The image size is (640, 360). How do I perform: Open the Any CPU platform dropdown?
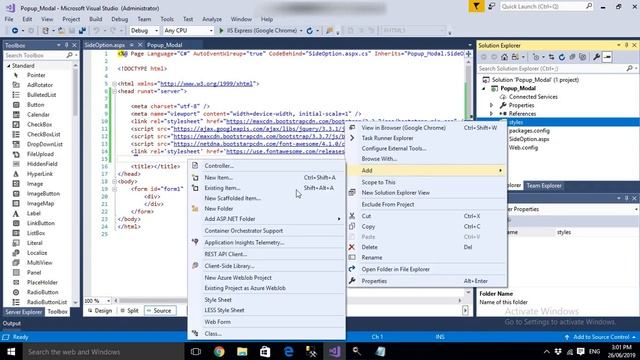pos(188,31)
